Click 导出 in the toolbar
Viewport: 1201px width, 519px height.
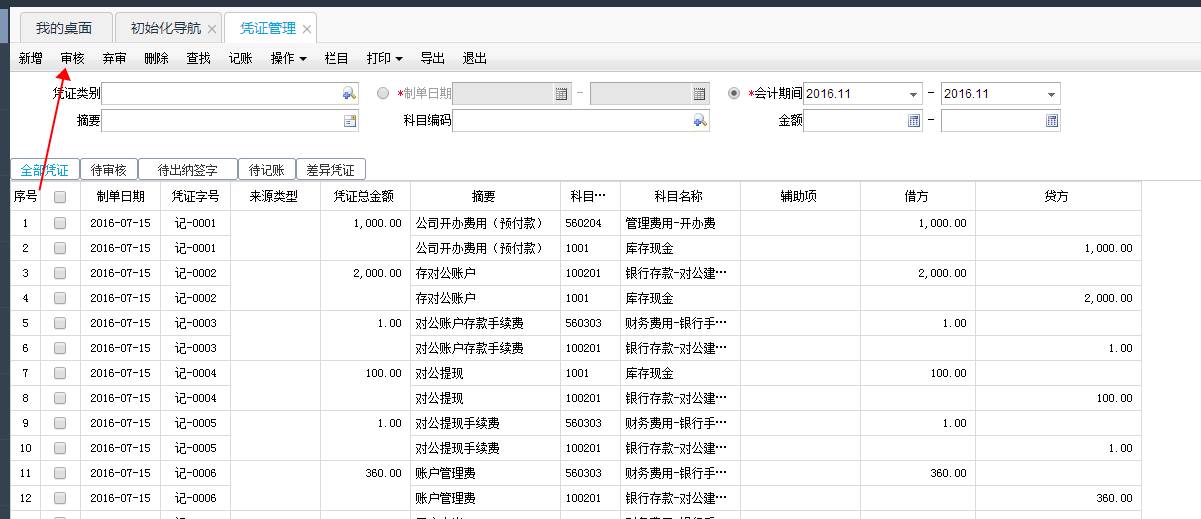point(433,59)
